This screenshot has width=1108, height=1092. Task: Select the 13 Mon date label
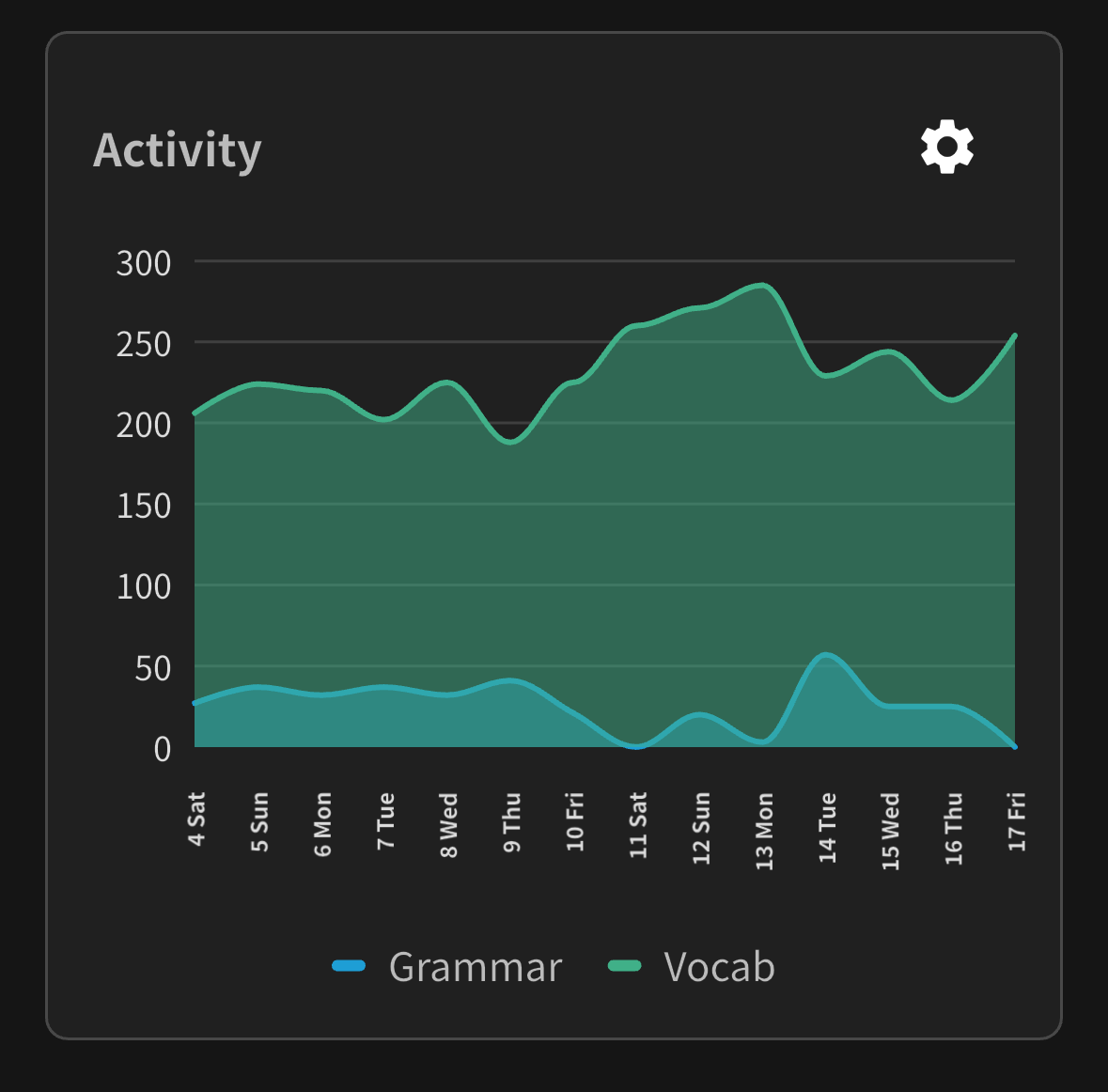[x=765, y=832]
